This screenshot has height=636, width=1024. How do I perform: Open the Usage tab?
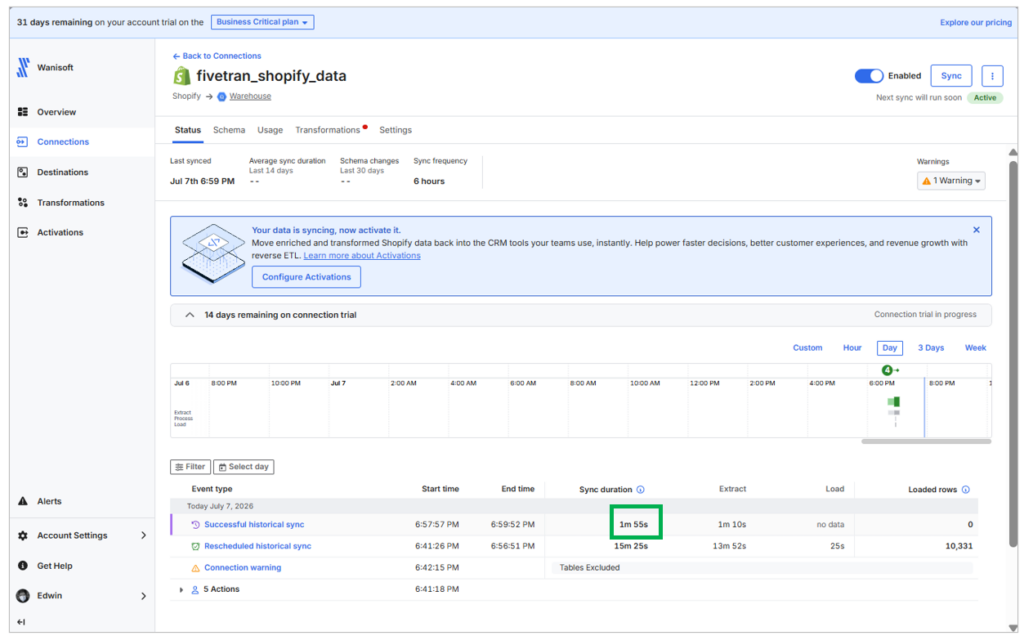pyautogui.click(x=270, y=130)
